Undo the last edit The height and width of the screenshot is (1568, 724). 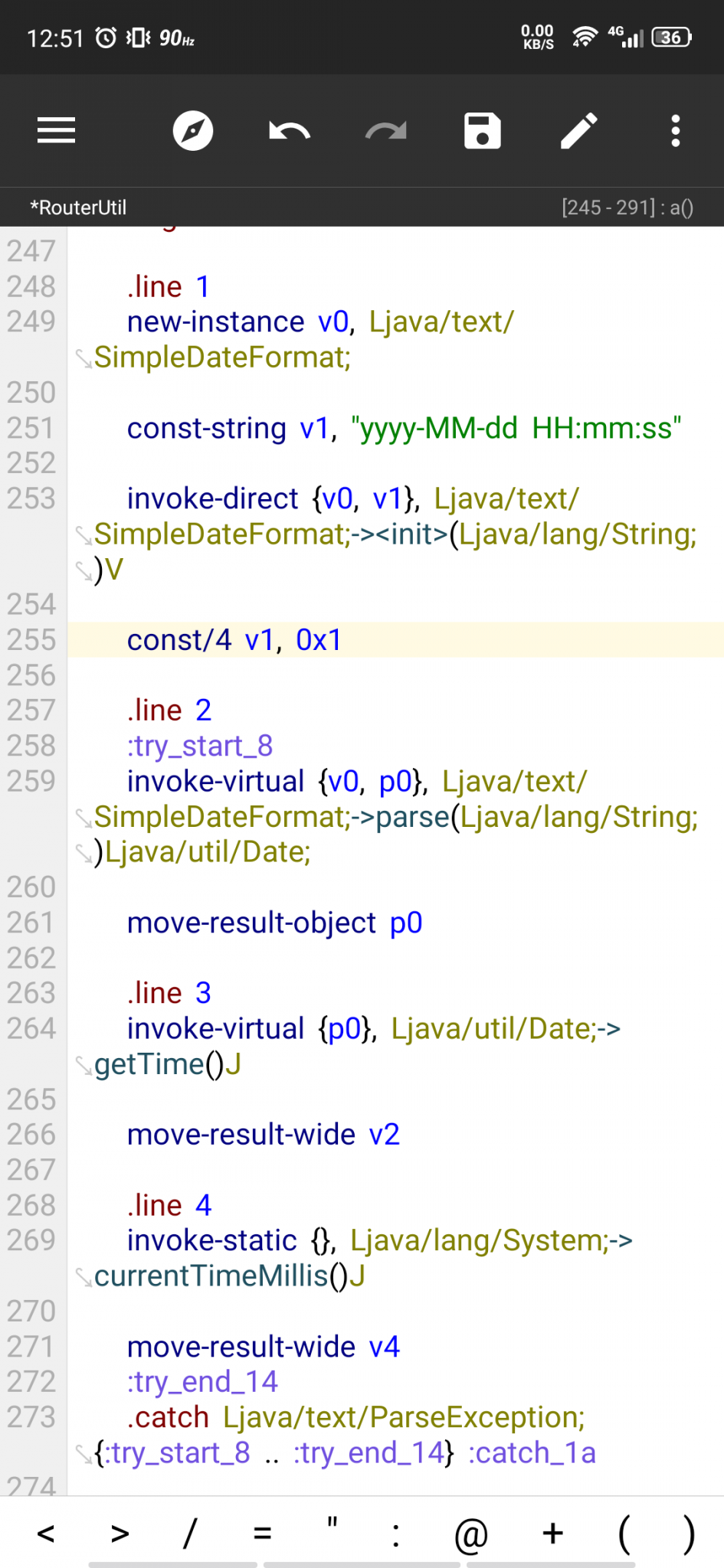click(x=289, y=131)
